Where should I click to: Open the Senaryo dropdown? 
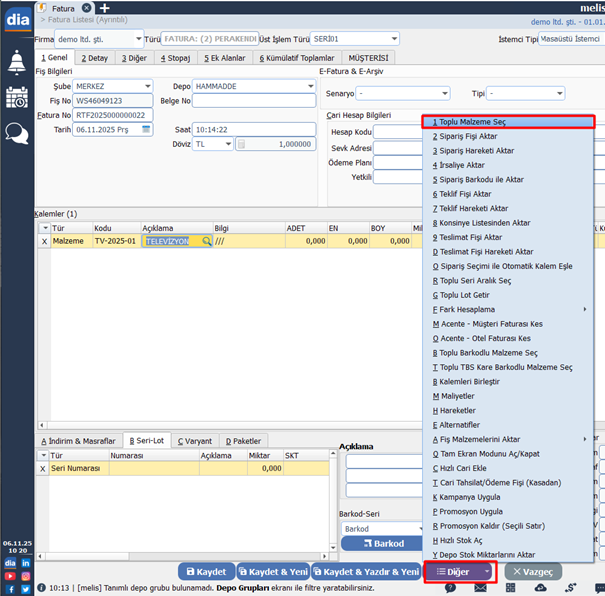[447, 93]
